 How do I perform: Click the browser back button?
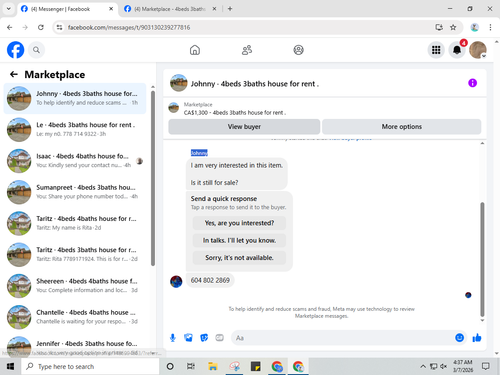(10, 27)
